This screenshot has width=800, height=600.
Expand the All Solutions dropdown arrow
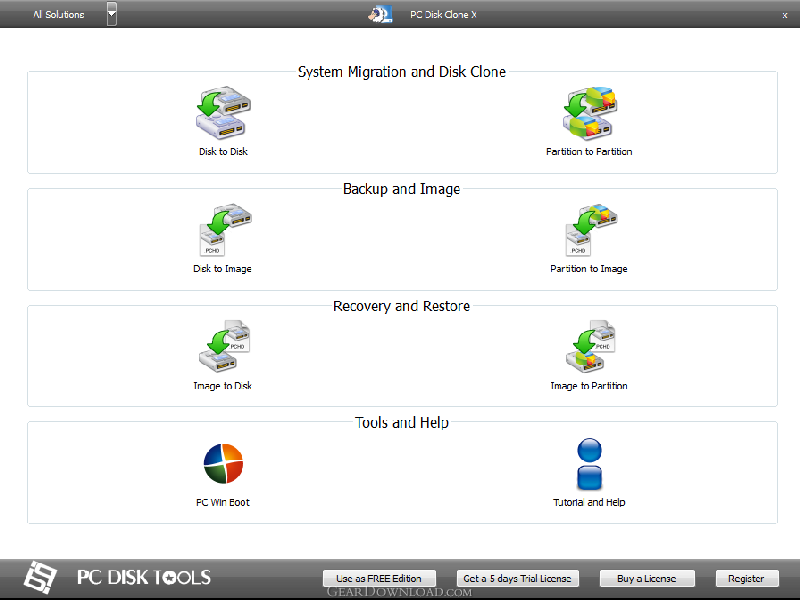coord(112,14)
